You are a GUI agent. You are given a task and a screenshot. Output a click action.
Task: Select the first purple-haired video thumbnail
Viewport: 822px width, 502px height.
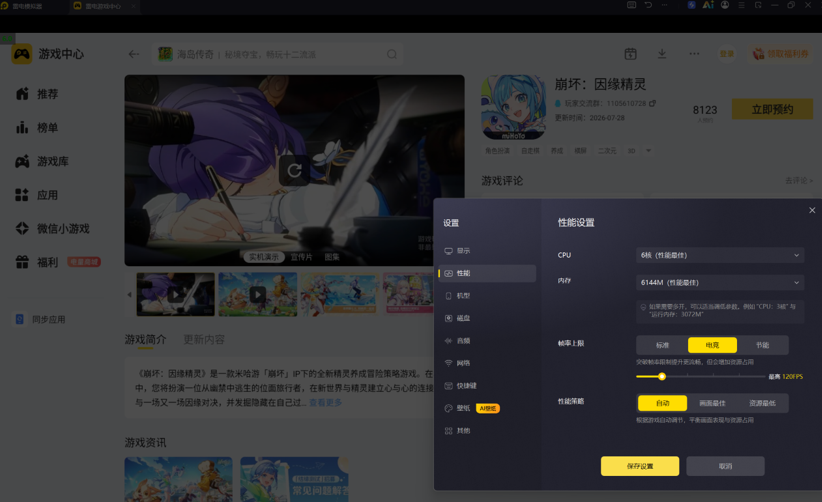(x=176, y=294)
